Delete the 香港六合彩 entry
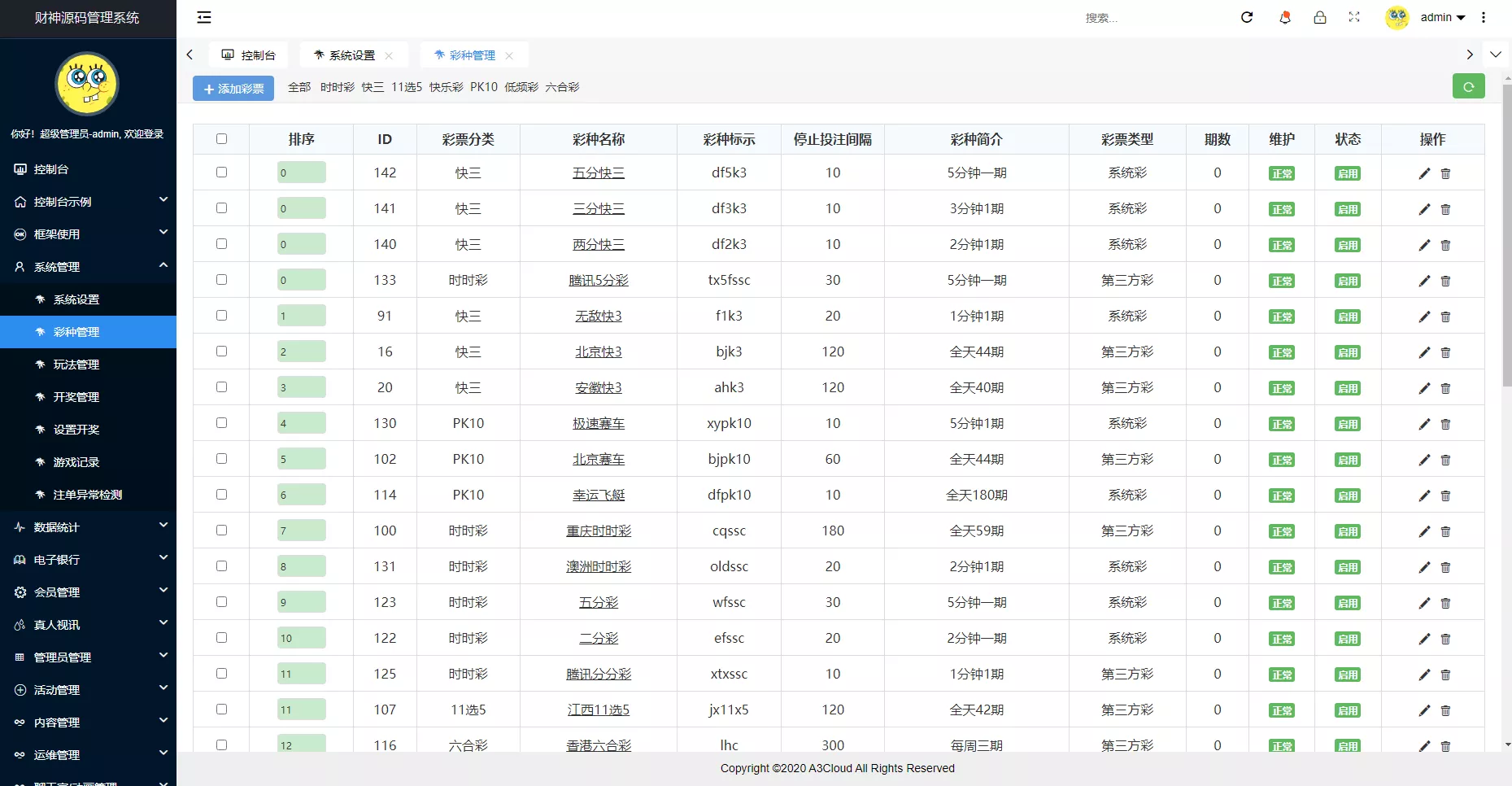 pos(1446,746)
